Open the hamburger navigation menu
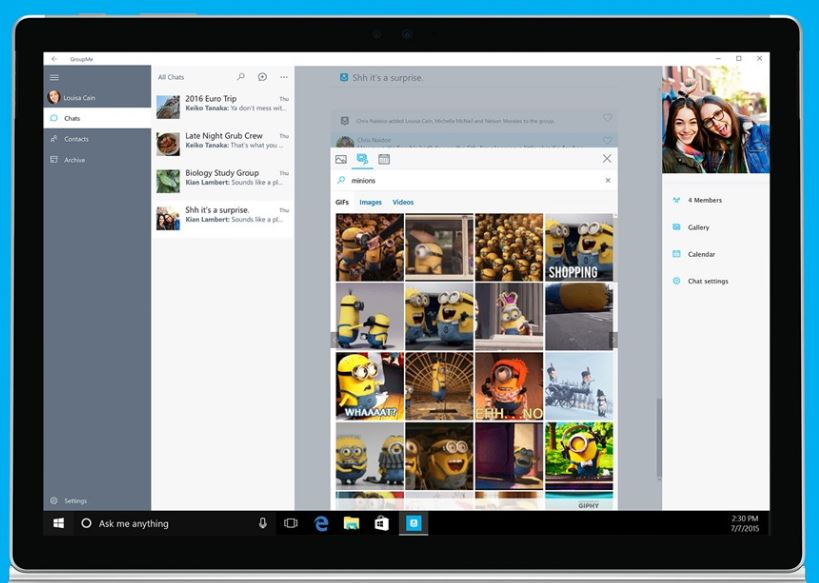Image resolution: width=819 pixels, height=583 pixels. (54, 77)
